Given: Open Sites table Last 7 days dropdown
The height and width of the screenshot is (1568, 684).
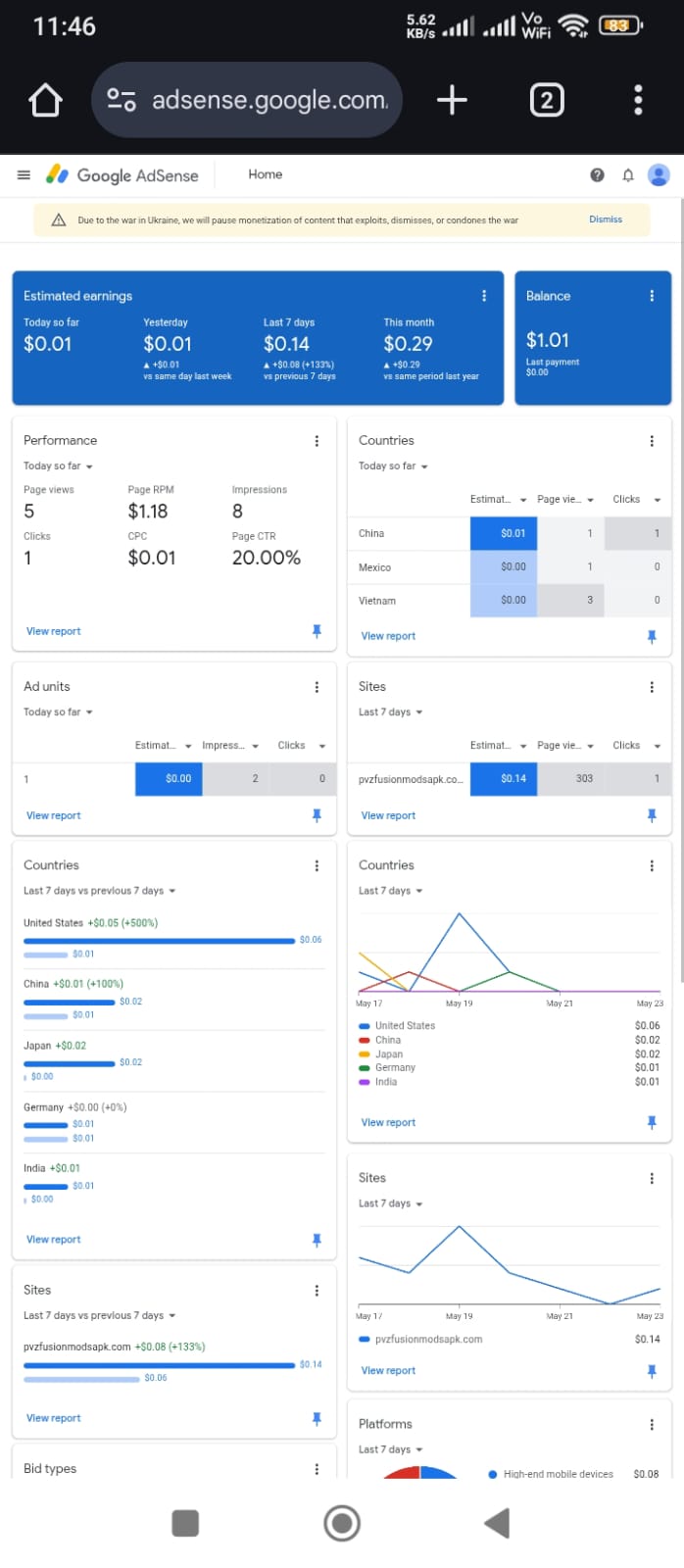Looking at the screenshot, I should [x=391, y=712].
